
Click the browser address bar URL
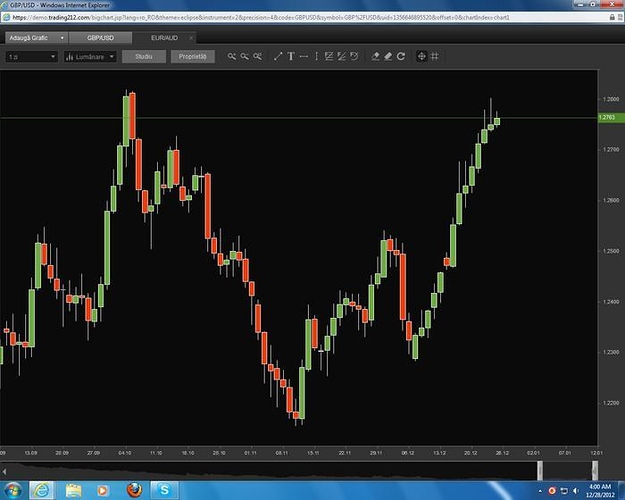click(261, 18)
